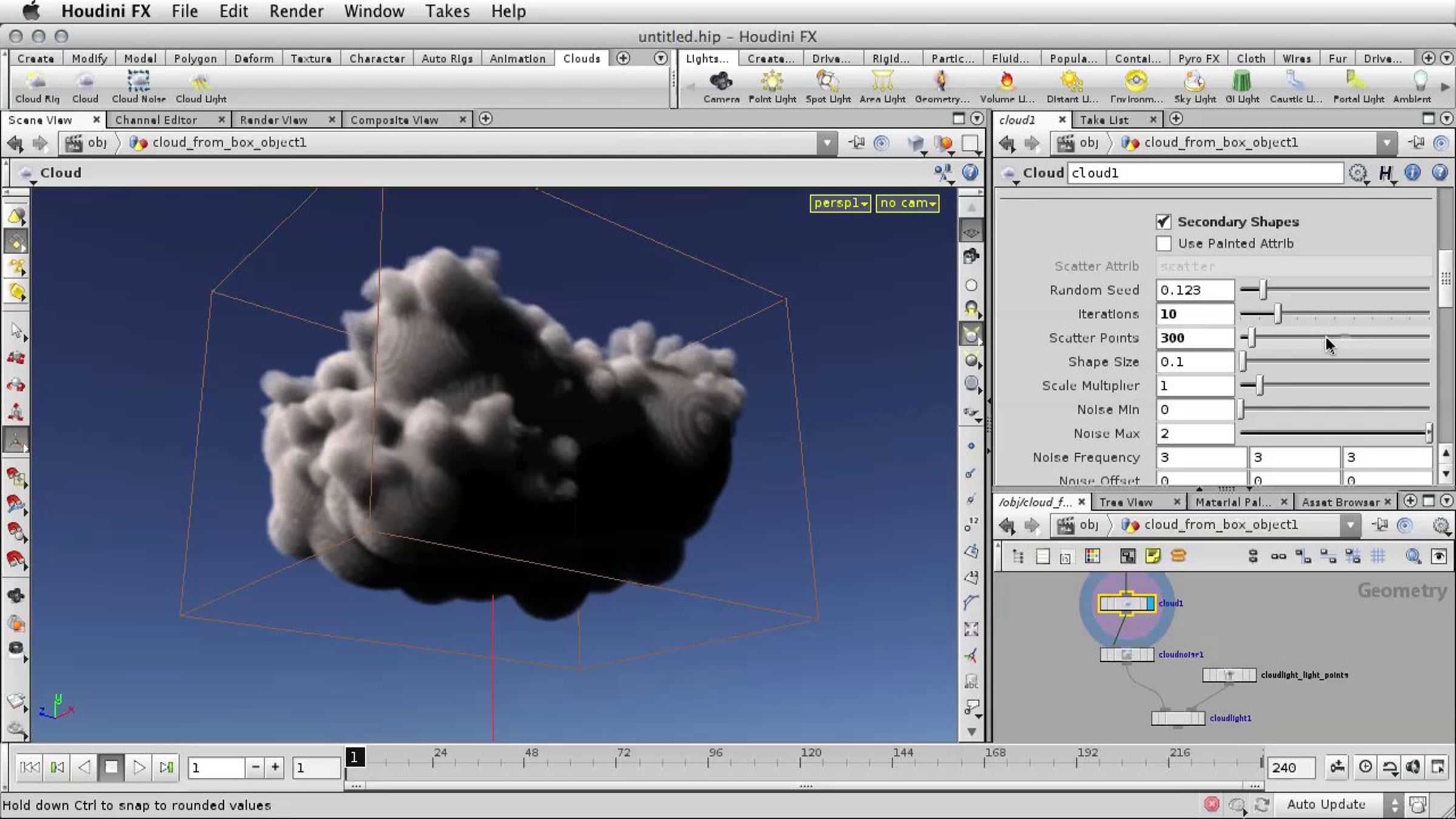Toggle the pin on Scene View path bar
The height and width of the screenshot is (819, 1456).
click(x=857, y=143)
